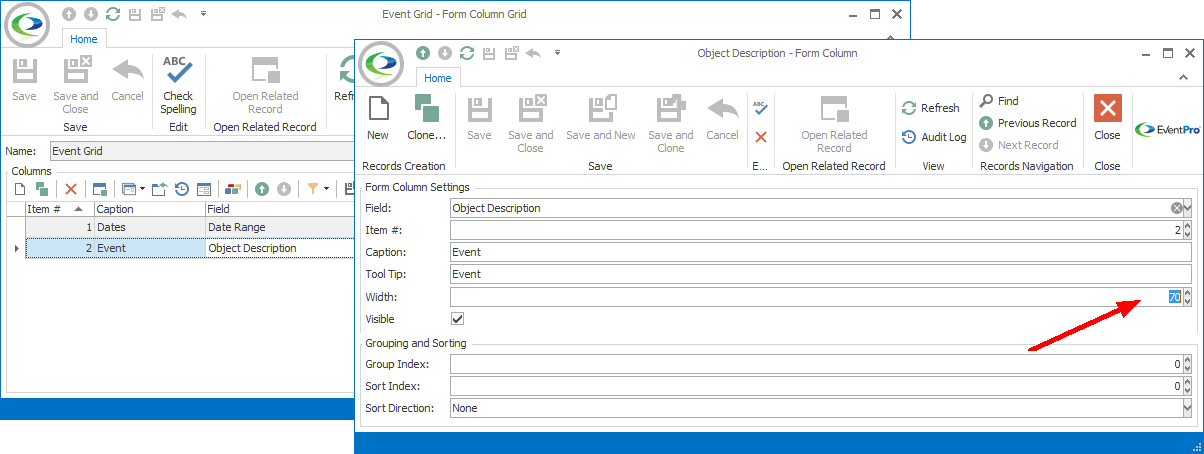Click the Tool Tip input field
Image resolution: width=1204 pixels, height=454 pixels.
821,274
